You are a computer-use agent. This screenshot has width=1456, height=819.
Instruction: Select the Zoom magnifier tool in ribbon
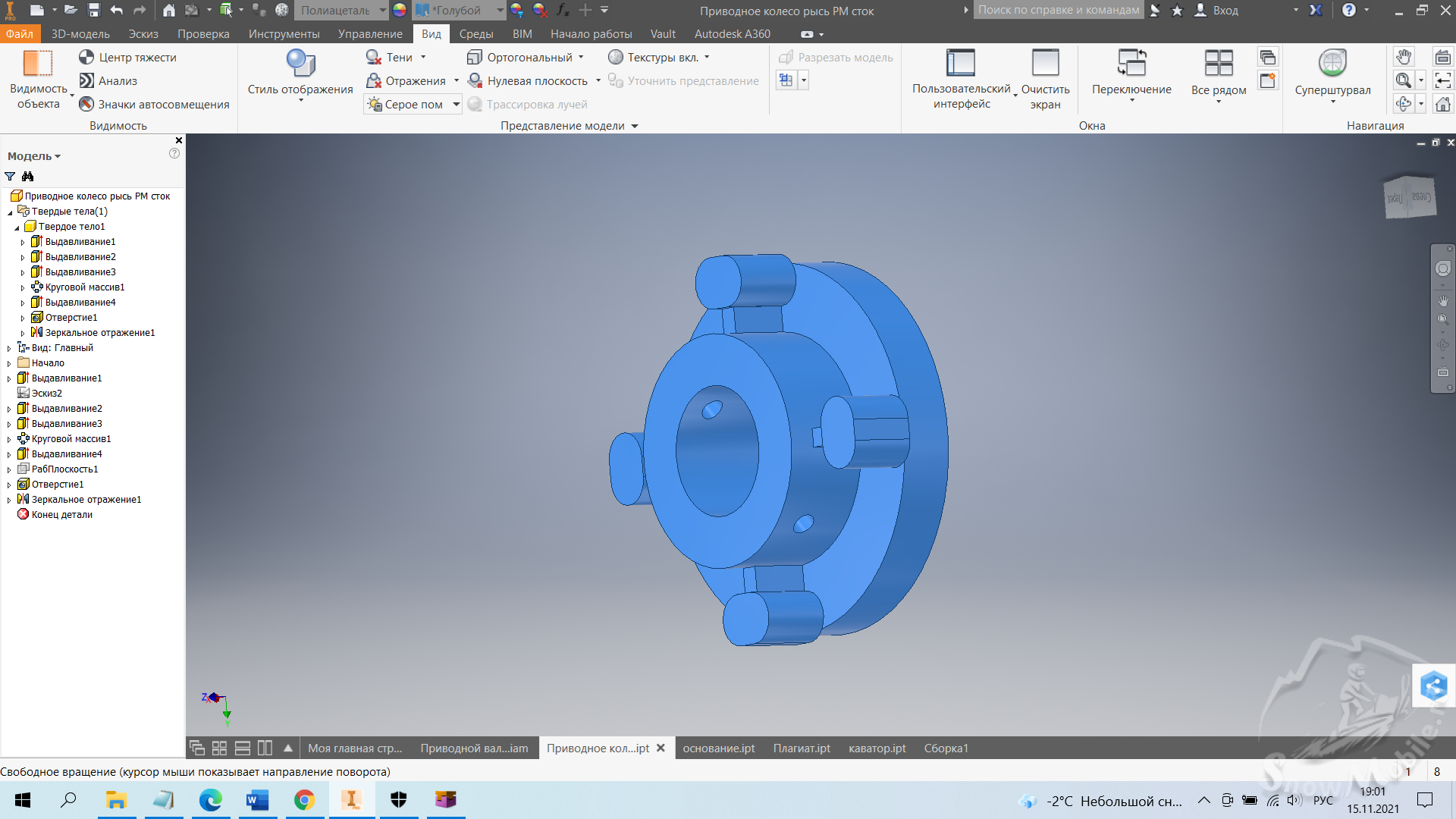point(1404,80)
